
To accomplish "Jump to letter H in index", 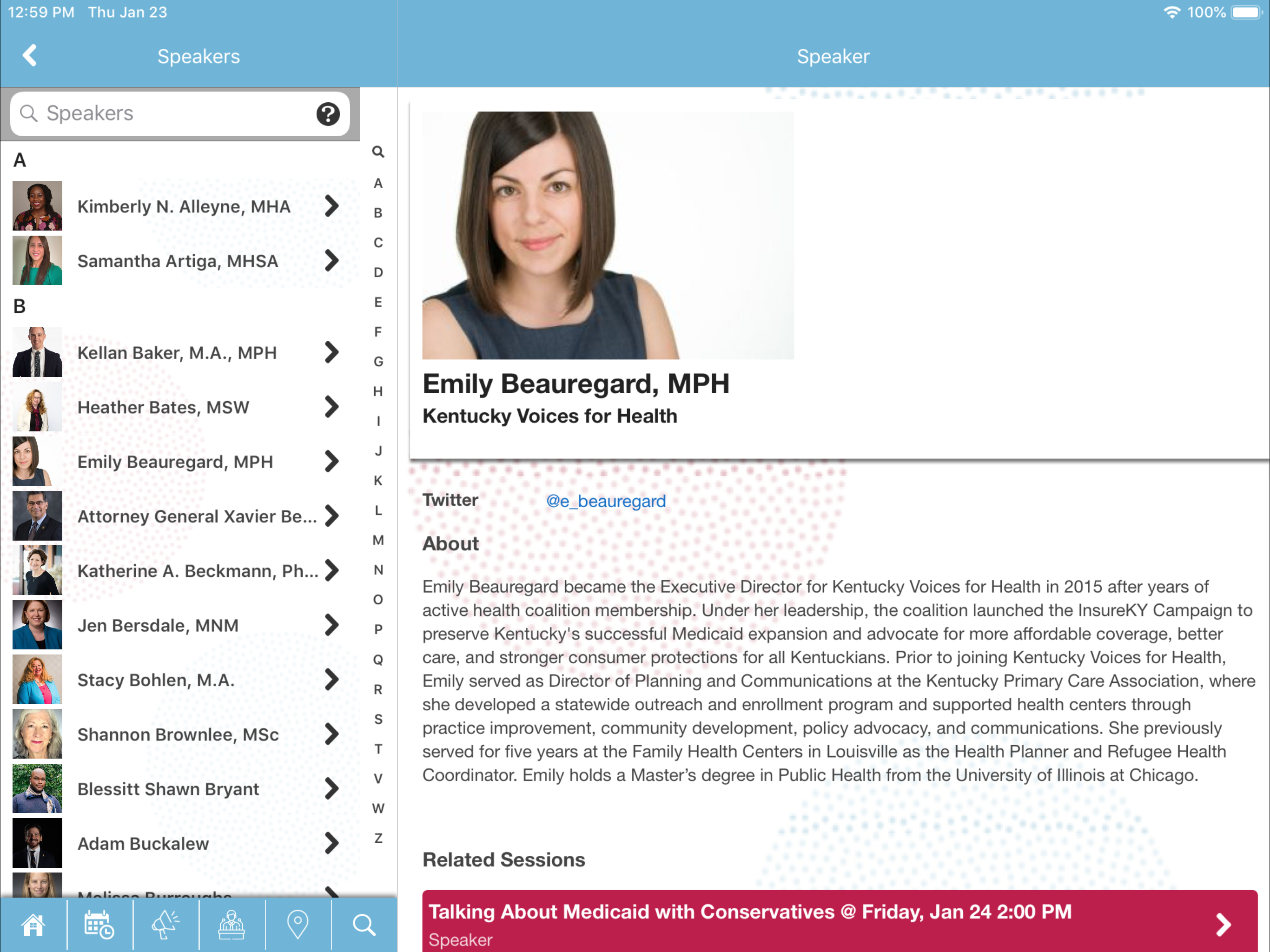I will [x=378, y=391].
